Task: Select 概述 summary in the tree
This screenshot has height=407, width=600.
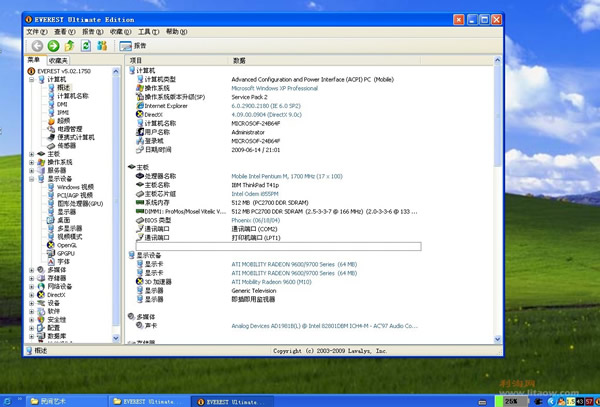Action: tap(64, 88)
